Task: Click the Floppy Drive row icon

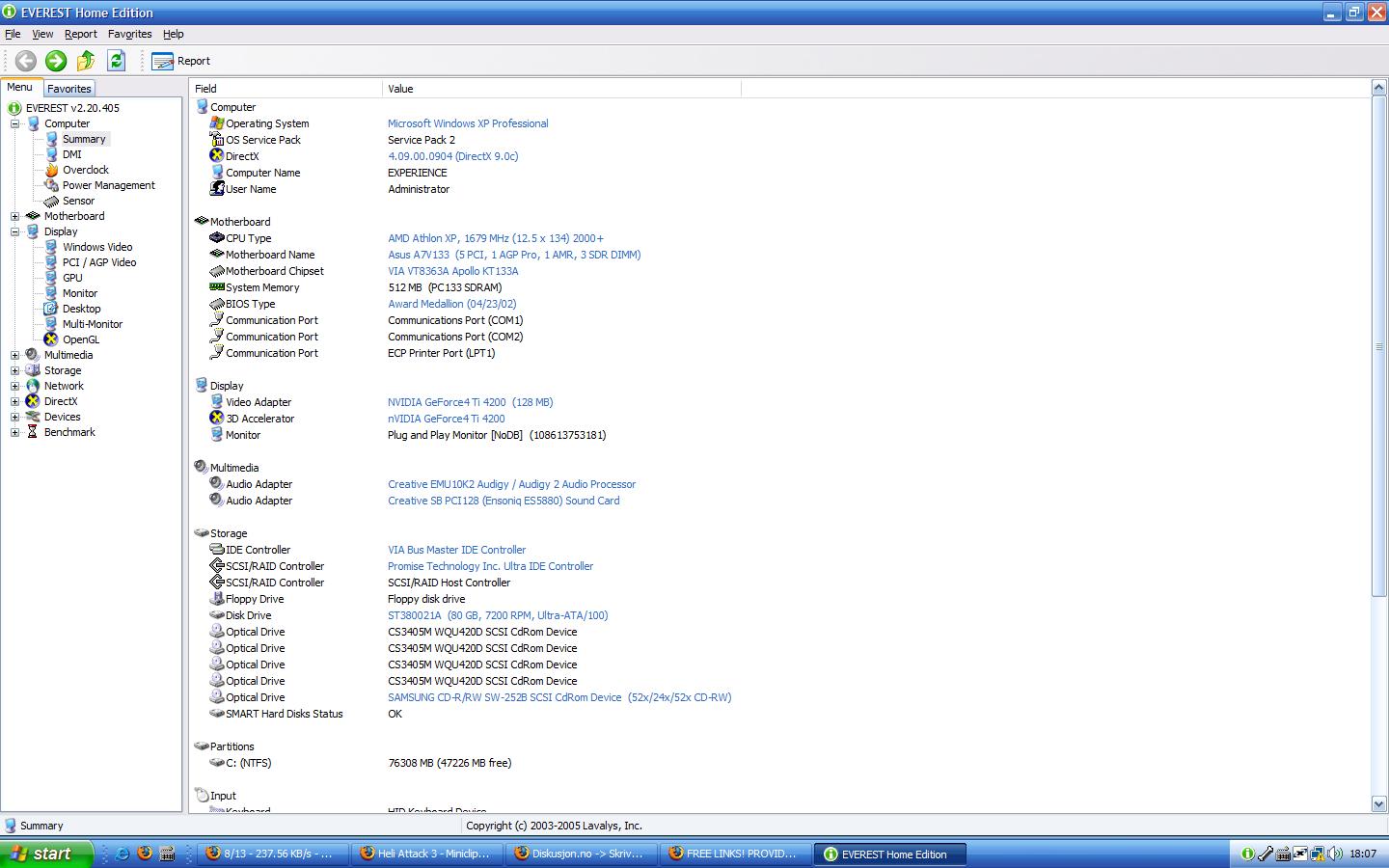Action: pyautogui.click(x=217, y=599)
